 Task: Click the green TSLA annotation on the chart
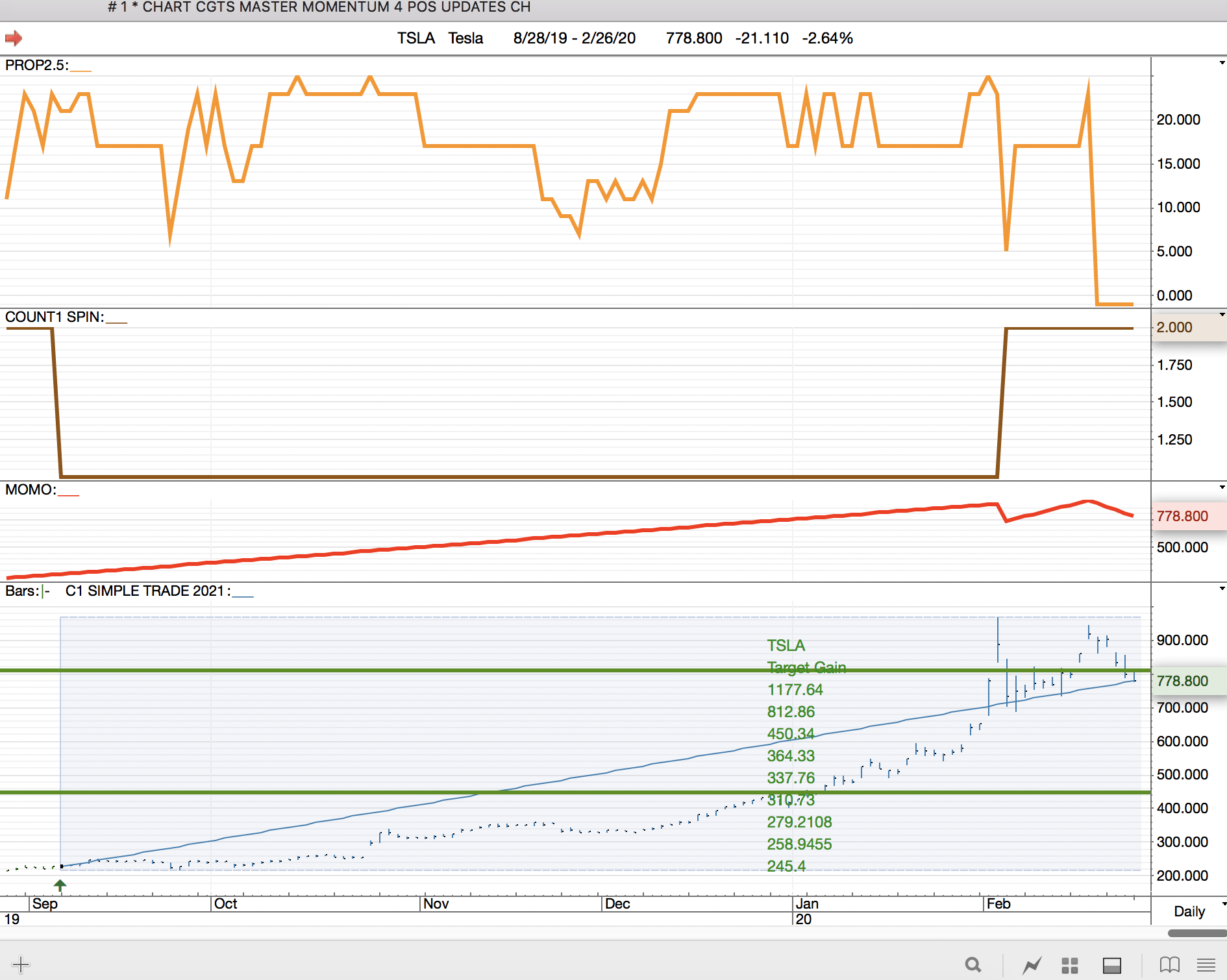pos(786,645)
